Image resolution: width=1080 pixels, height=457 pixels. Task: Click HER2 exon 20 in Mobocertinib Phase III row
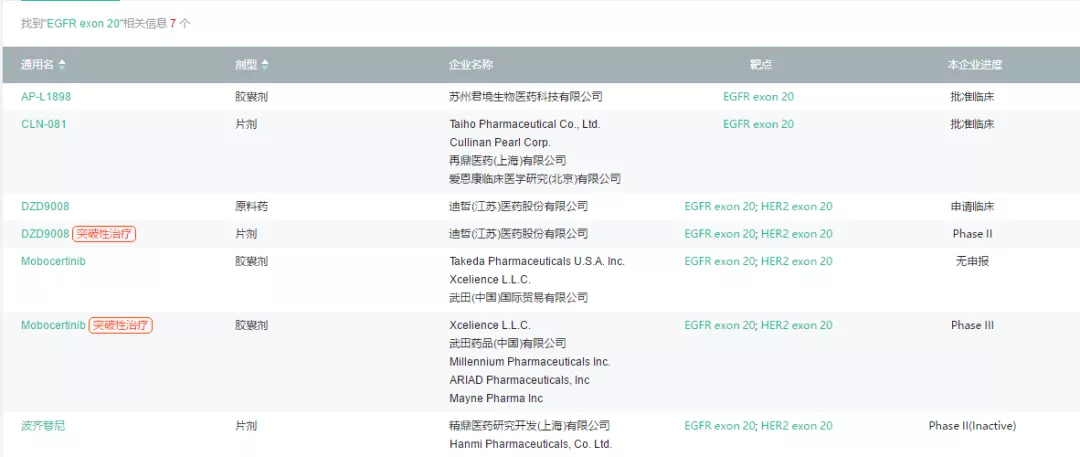(x=797, y=325)
